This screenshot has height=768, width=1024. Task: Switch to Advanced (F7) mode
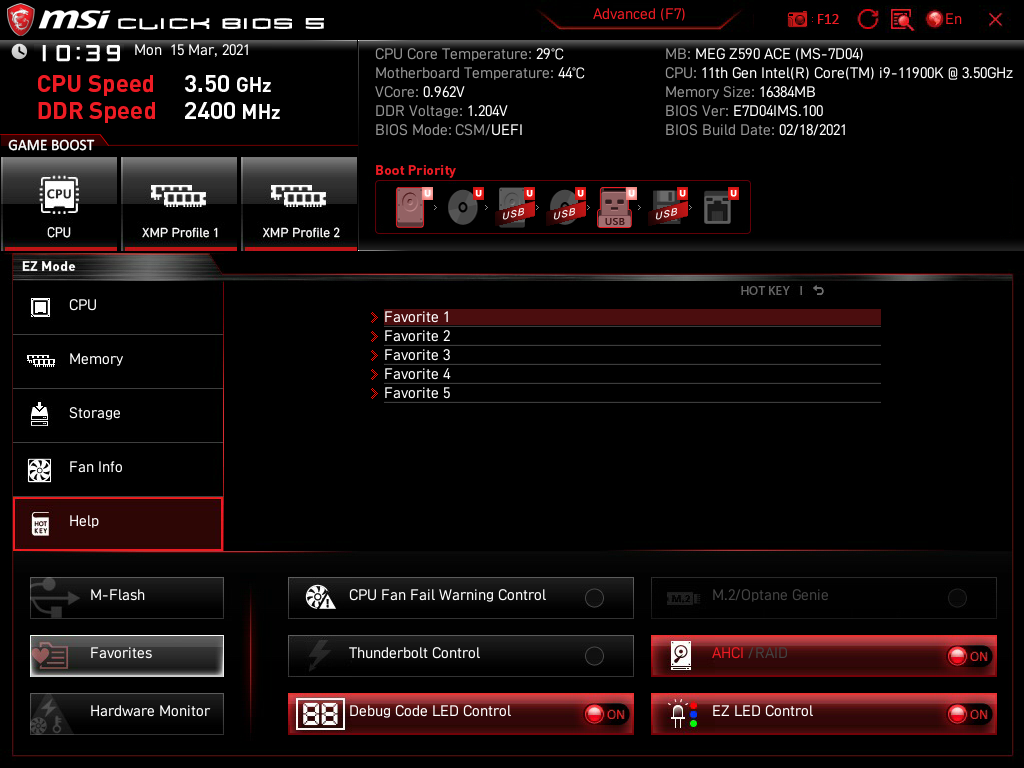pyautogui.click(x=639, y=14)
